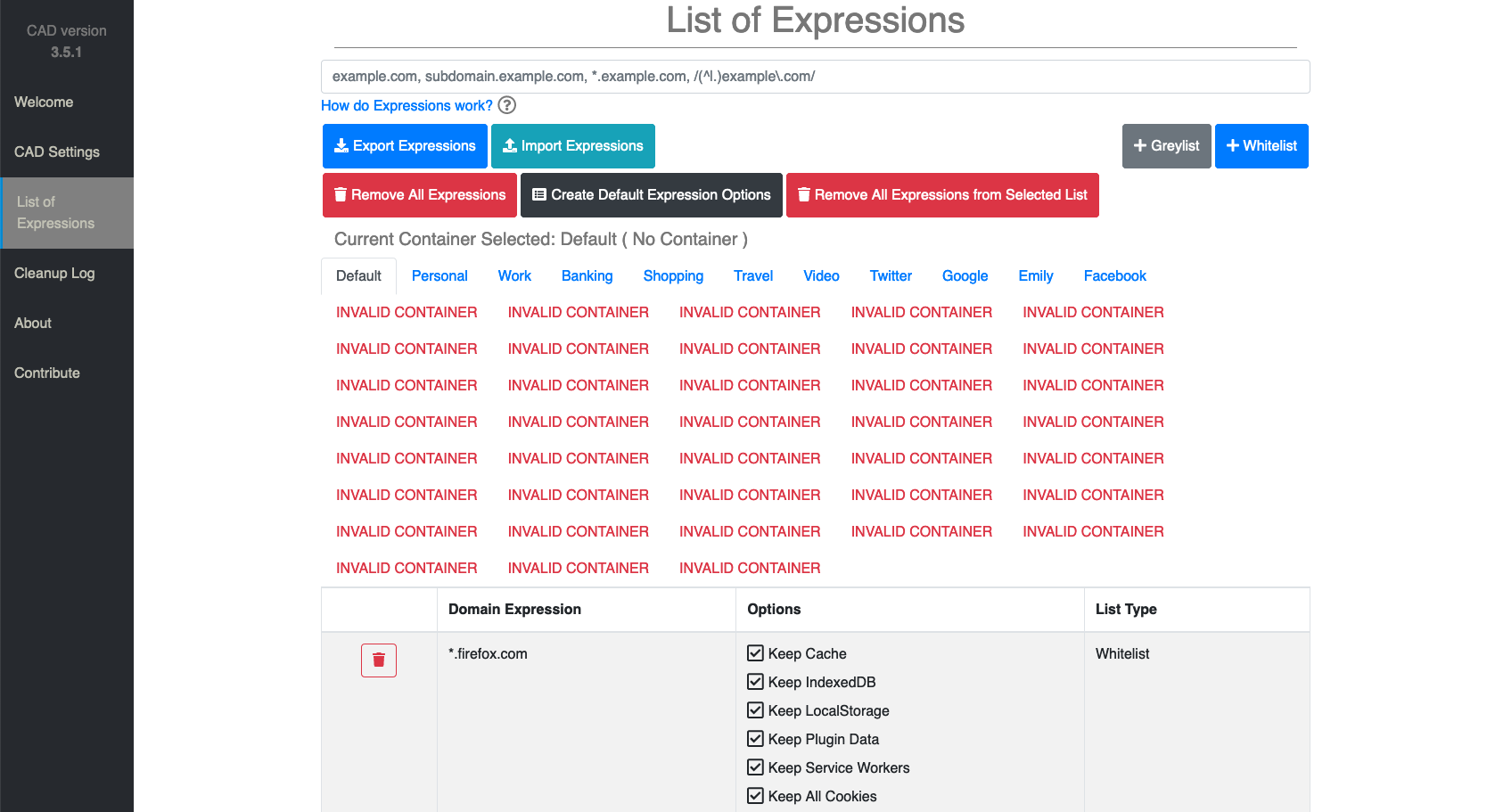Add expression to Greylist
Image resolution: width=1495 pixels, height=812 pixels.
point(1166,146)
